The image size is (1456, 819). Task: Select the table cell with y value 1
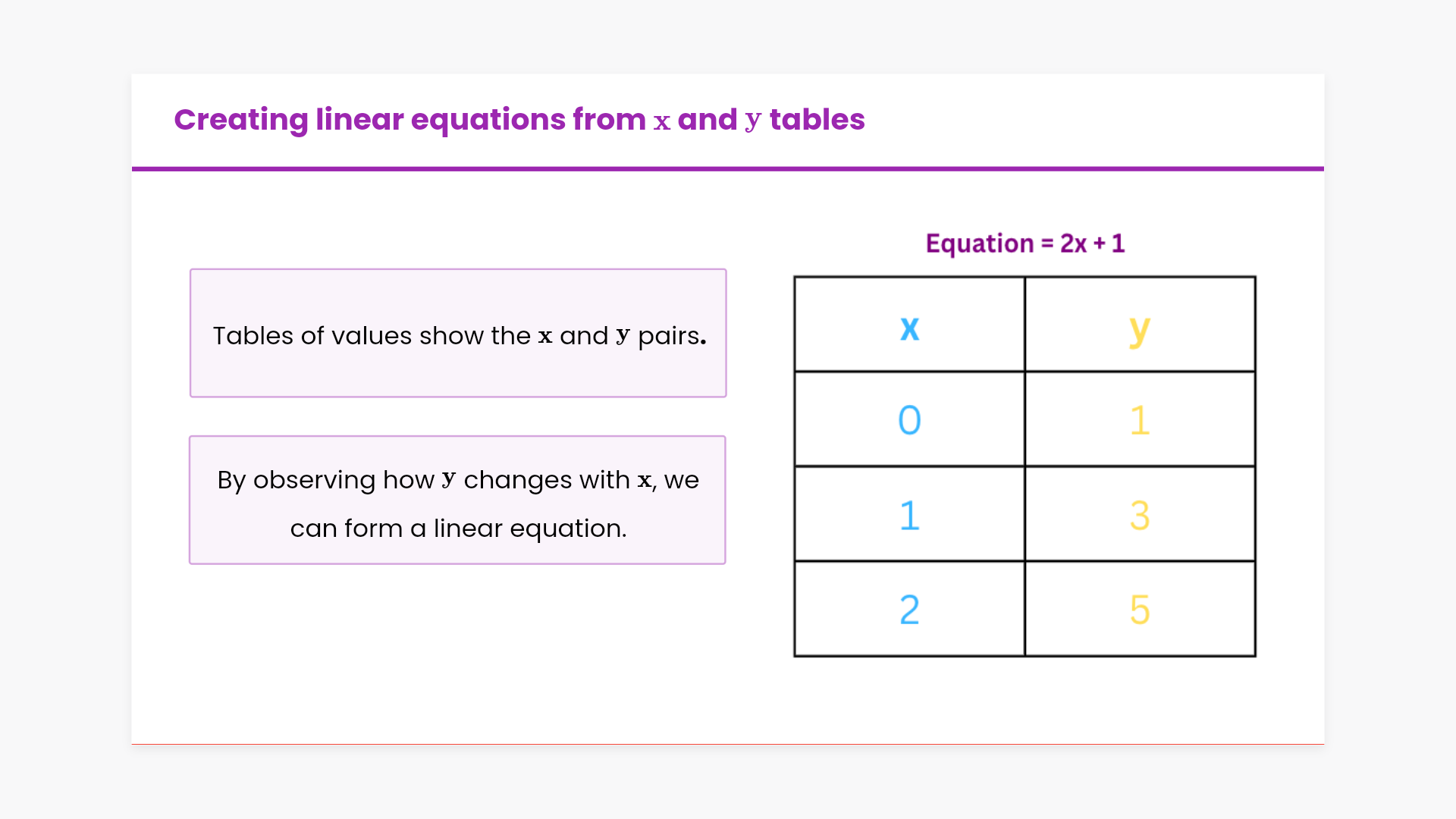point(1139,419)
